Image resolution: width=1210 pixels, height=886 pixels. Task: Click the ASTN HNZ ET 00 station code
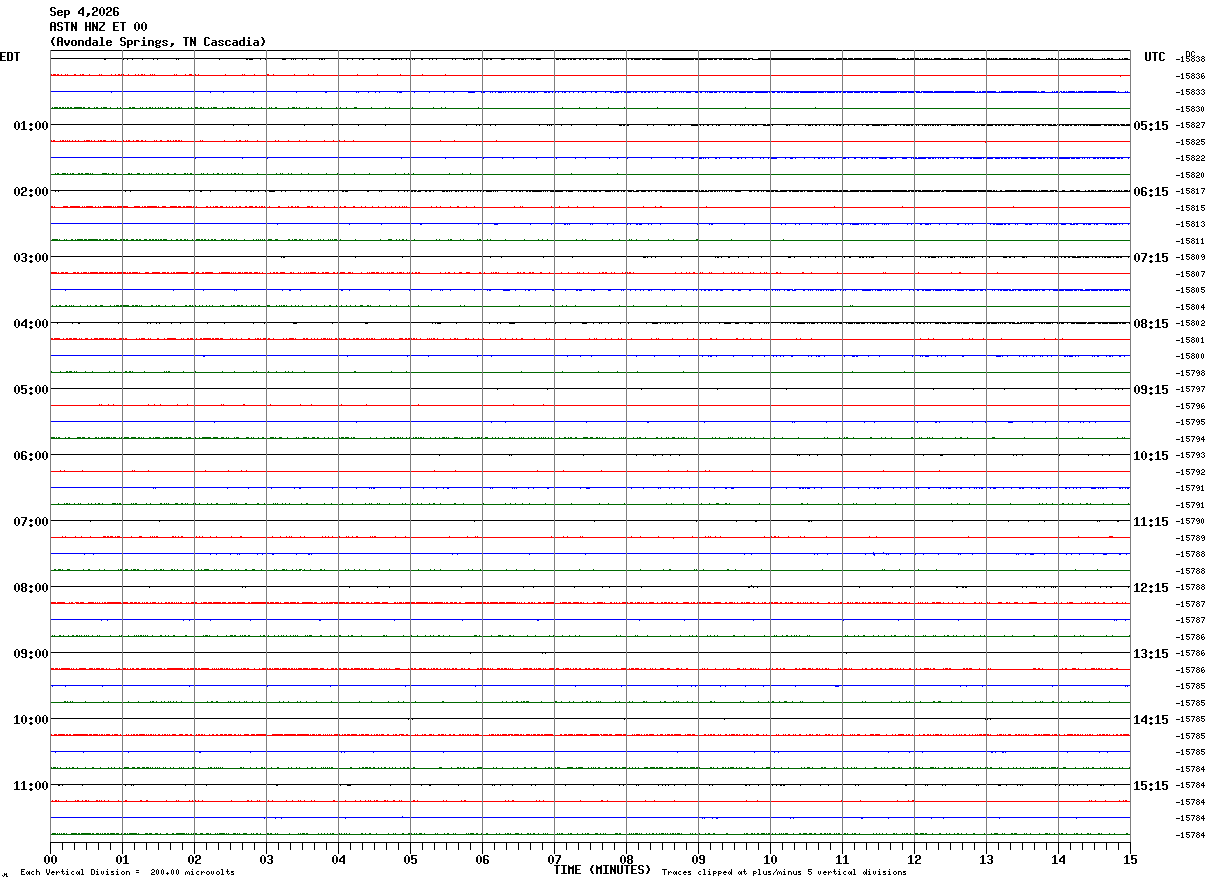[x=98, y=27]
